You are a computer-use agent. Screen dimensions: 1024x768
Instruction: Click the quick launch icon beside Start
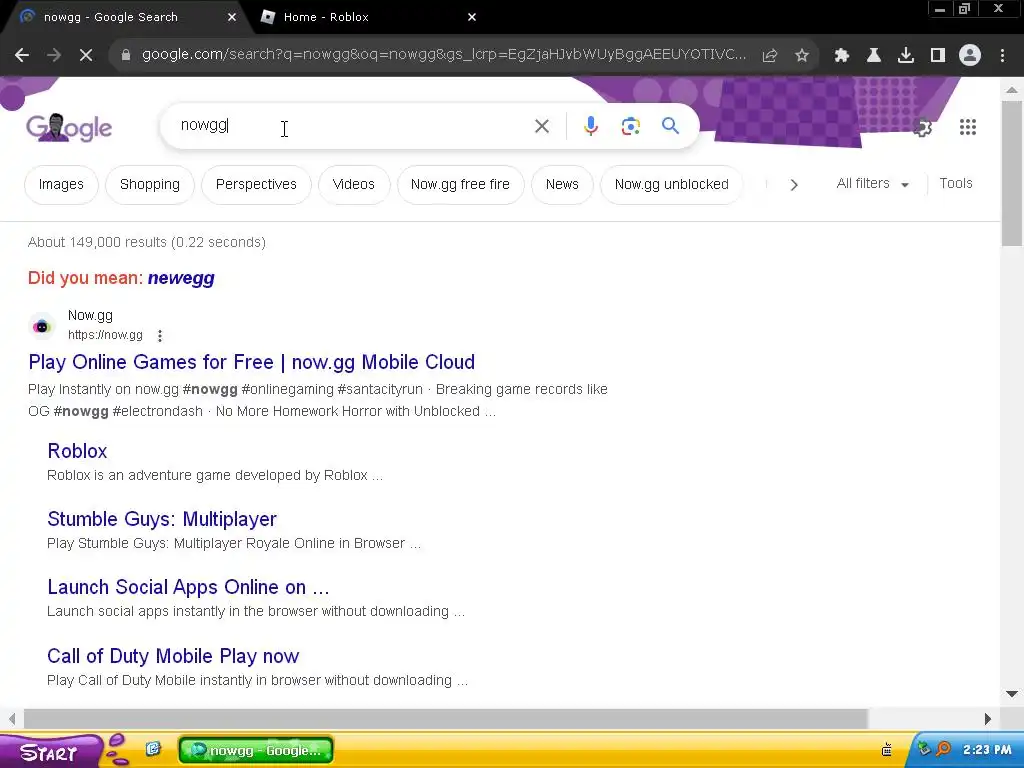pyautogui.click(x=153, y=749)
